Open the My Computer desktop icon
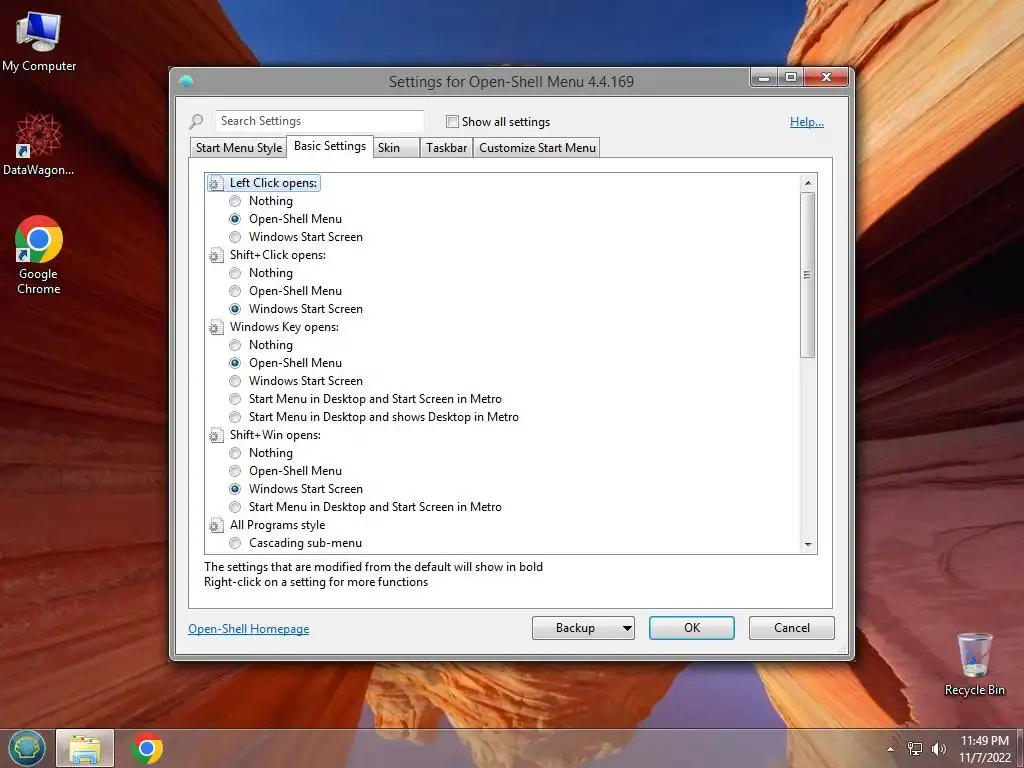Viewport: 1024px width, 768px height. [x=39, y=42]
